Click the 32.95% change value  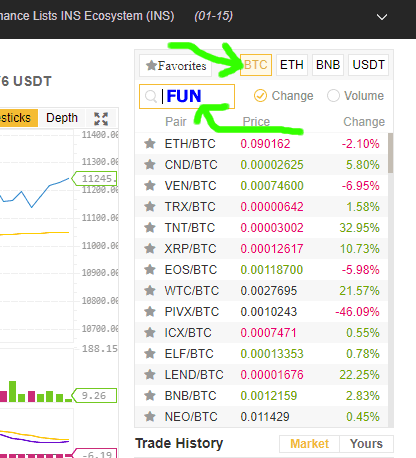pyautogui.click(x=359, y=228)
